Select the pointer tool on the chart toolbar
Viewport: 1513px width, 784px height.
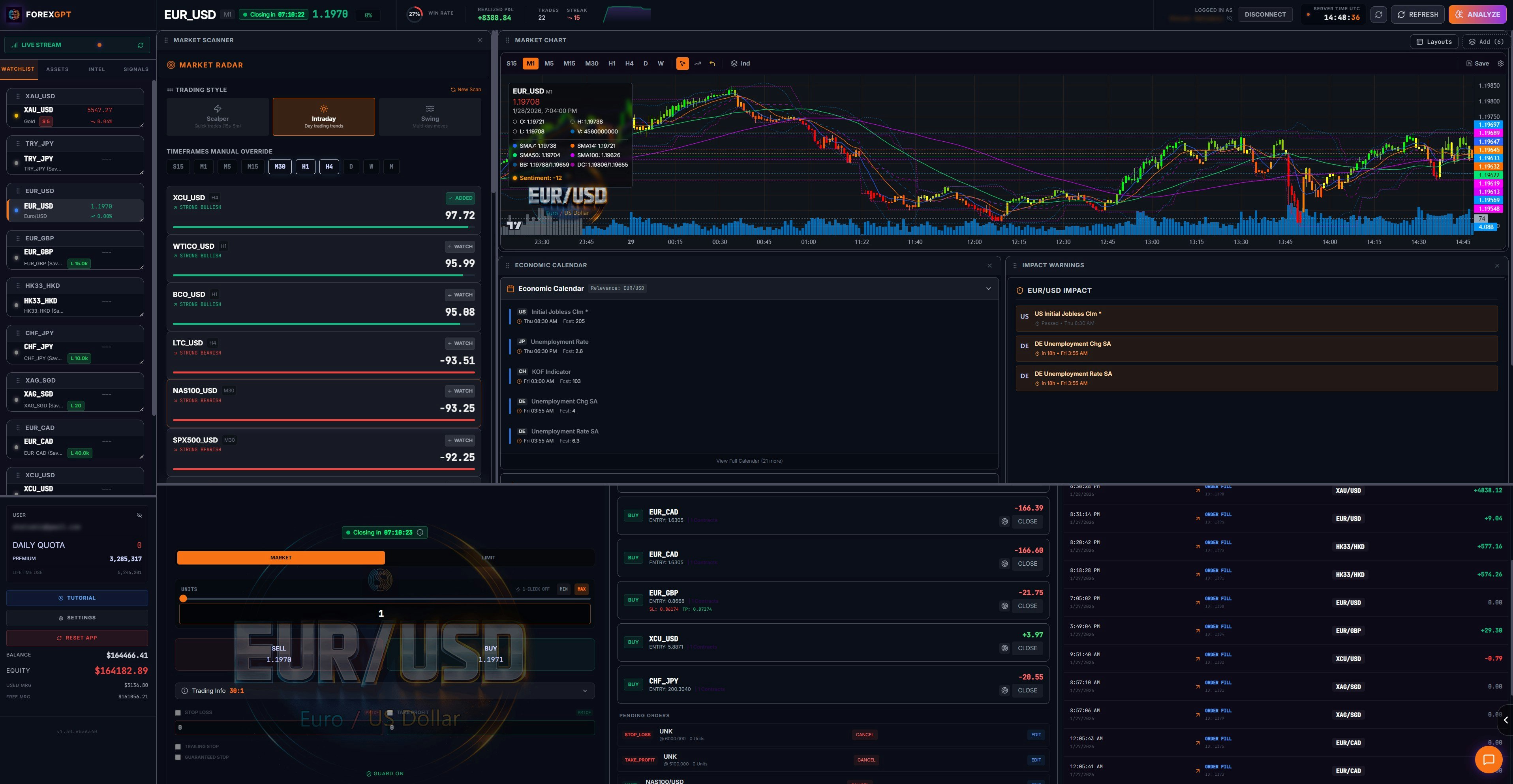point(683,64)
